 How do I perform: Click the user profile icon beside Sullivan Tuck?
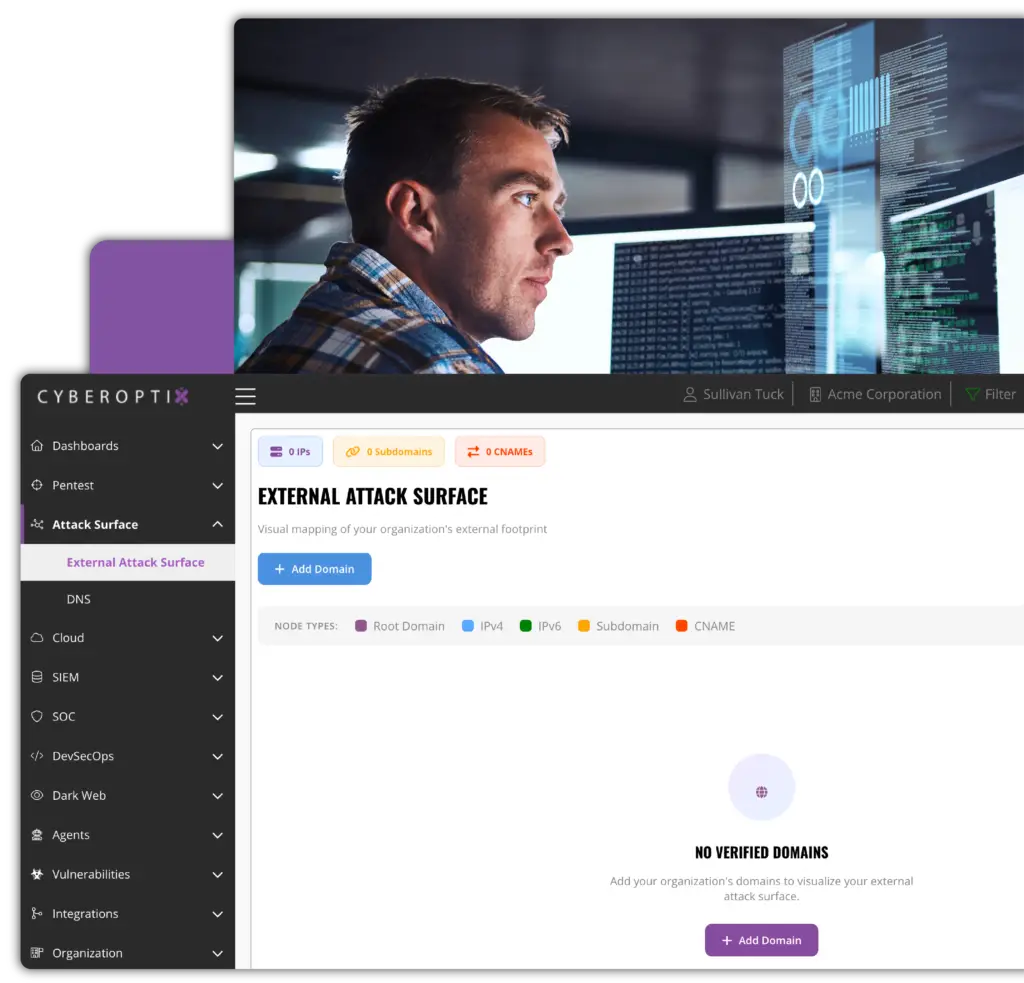click(689, 395)
